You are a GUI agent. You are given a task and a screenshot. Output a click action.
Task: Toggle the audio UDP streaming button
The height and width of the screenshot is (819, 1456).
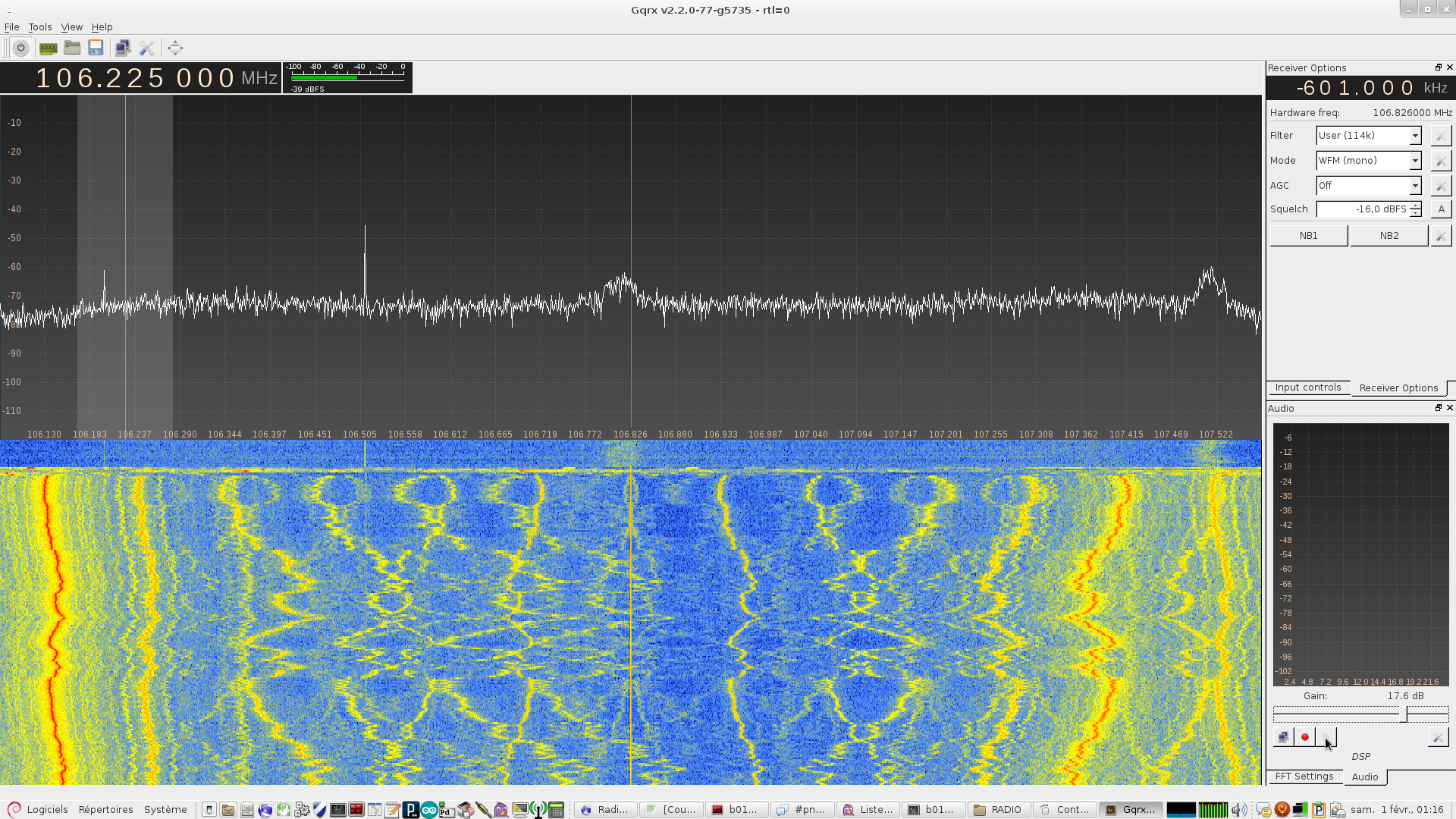(x=1283, y=737)
